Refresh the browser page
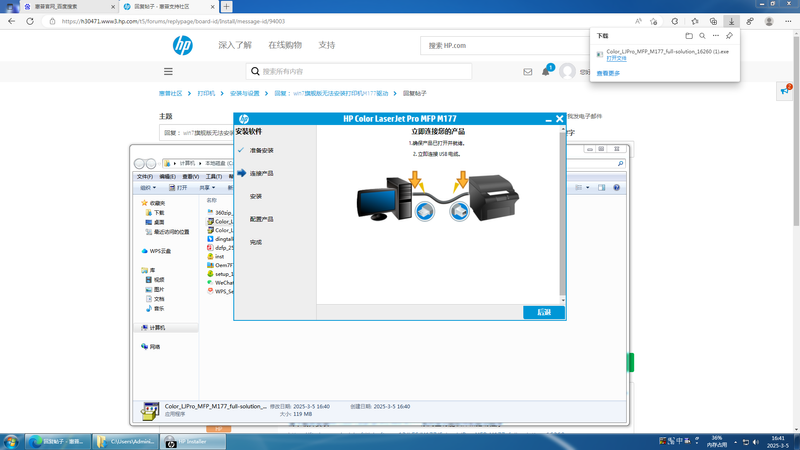 pos(30,21)
